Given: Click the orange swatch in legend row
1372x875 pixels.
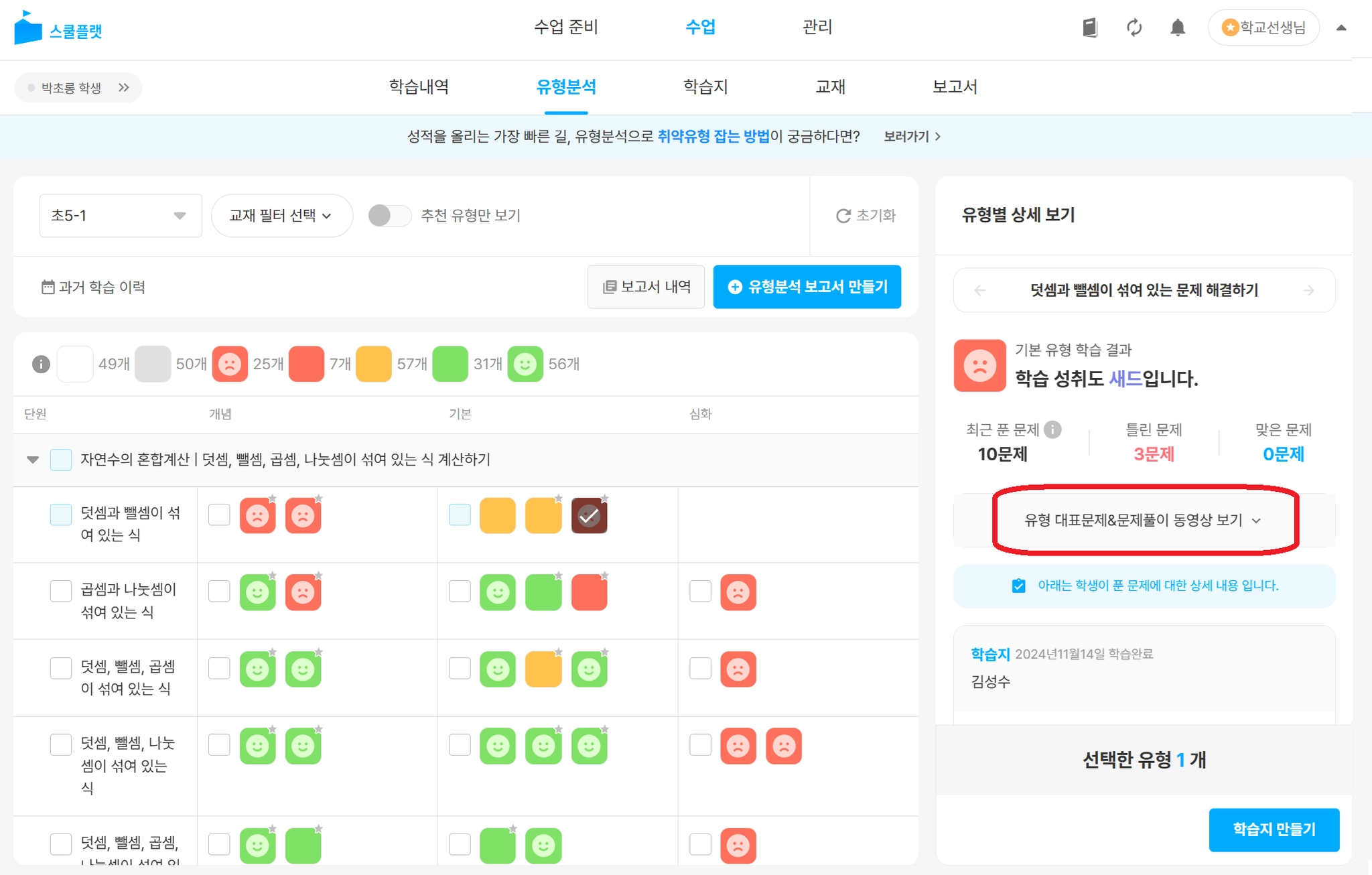Looking at the screenshot, I should pyautogui.click(x=373, y=364).
